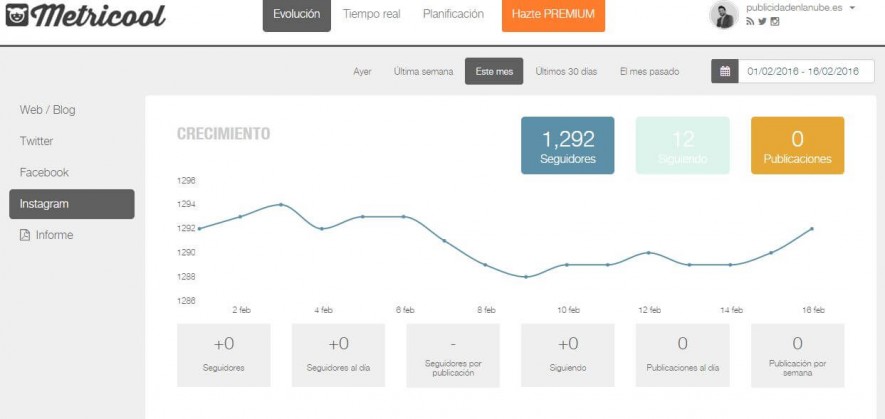Viewport: 885px width, 419px height.
Task: Open Informe report in the sidebar
Action: (x=54, y=235)
